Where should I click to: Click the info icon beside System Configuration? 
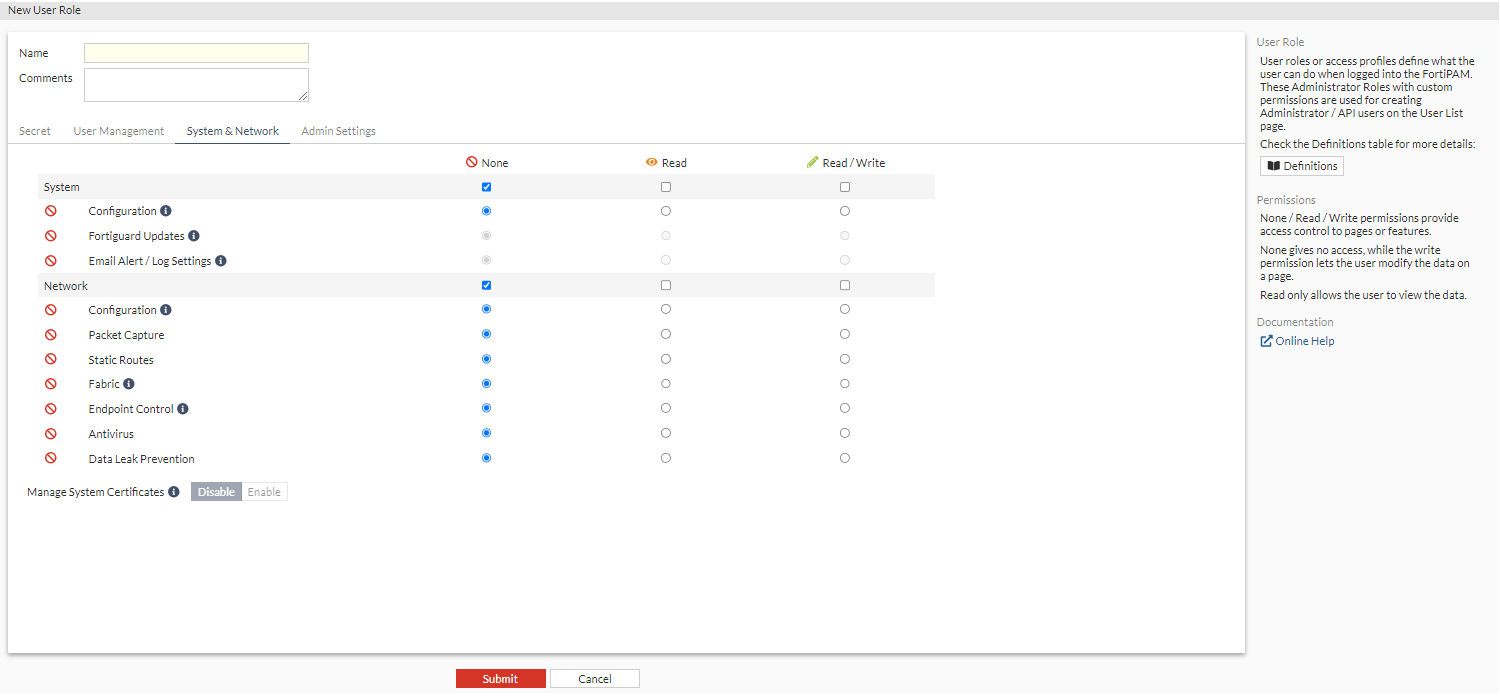tap(166, 211)
